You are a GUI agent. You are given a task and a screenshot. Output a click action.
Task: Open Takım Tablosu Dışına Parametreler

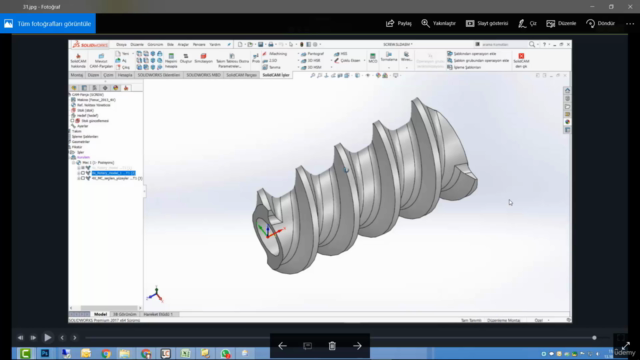point(232,60)
